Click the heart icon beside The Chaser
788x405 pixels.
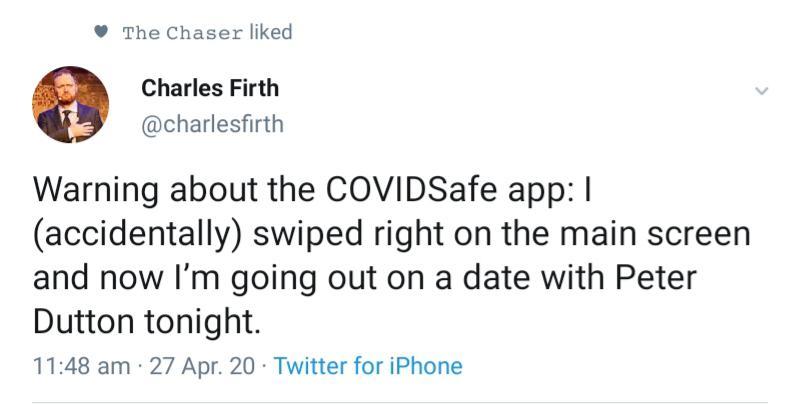click(x=100, y=32)
